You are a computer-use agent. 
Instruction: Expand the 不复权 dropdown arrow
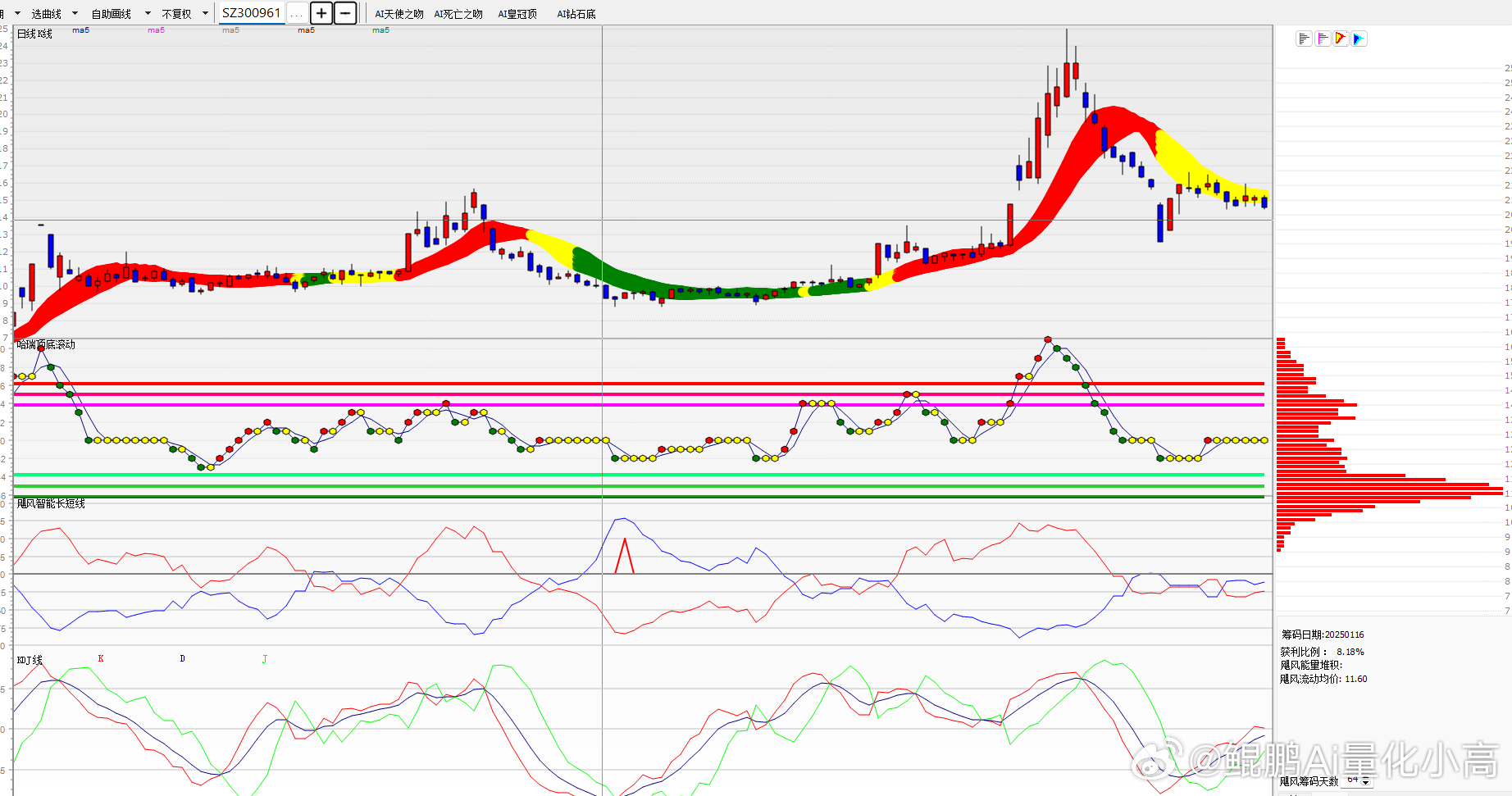click(x=205, y=13)
